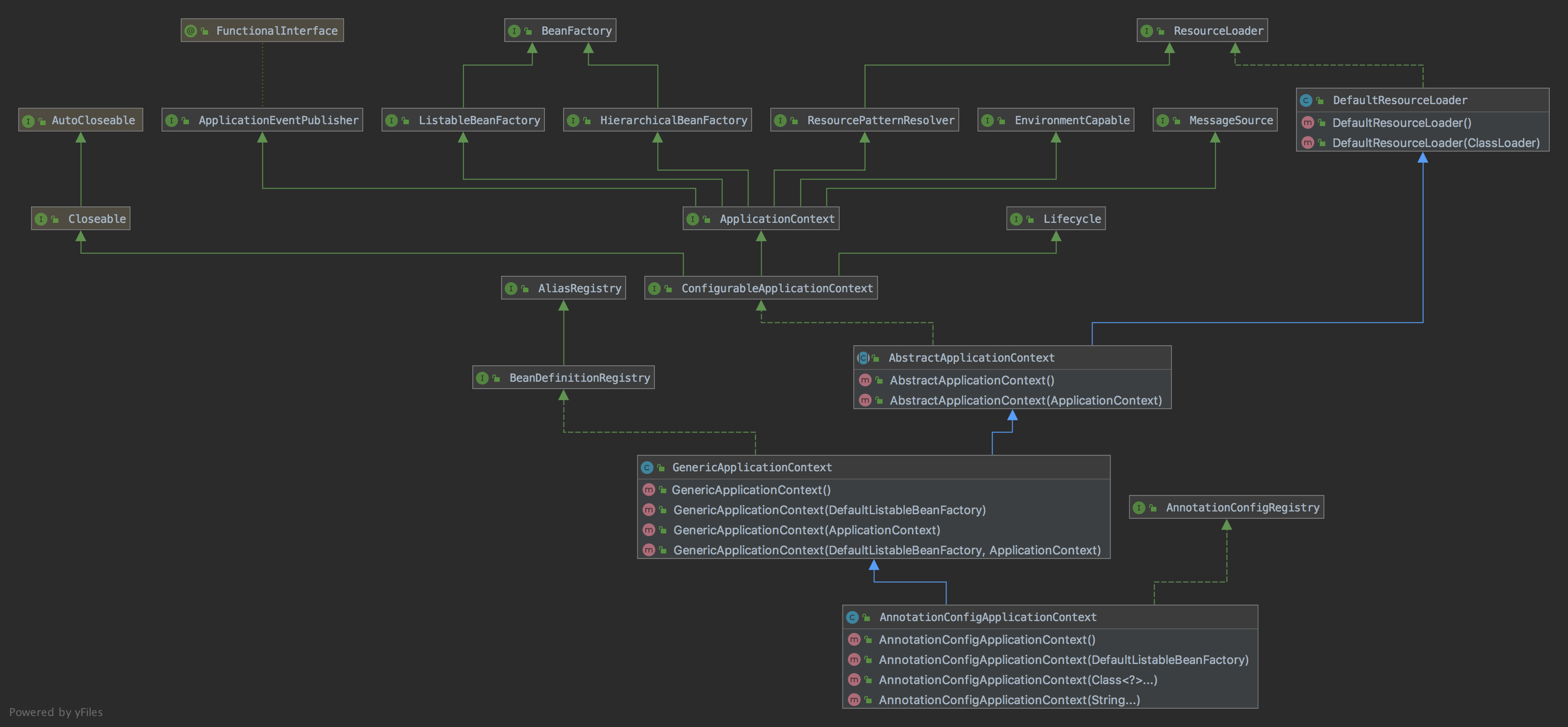The width and height of the screenshot is (1568, 727).
Task: Click the interface icon beside ApplicationContext node
Action: point(693,219)
